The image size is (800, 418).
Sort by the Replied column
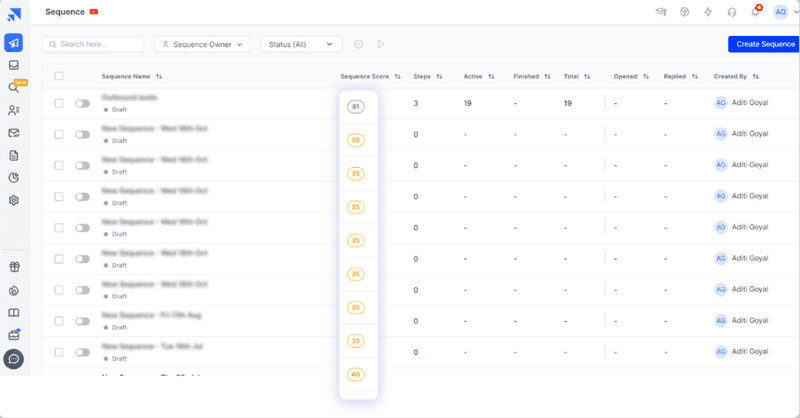pos(695,77)
